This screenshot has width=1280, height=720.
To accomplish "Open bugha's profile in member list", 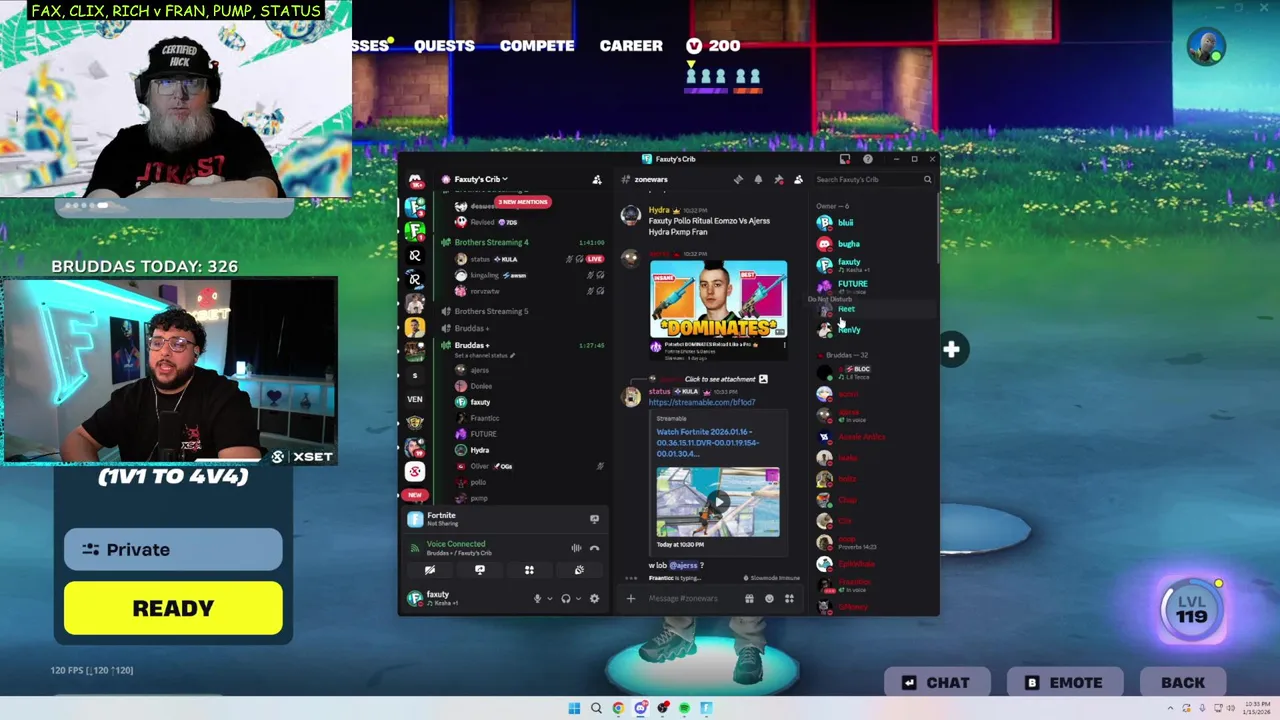I will [848, 244].
